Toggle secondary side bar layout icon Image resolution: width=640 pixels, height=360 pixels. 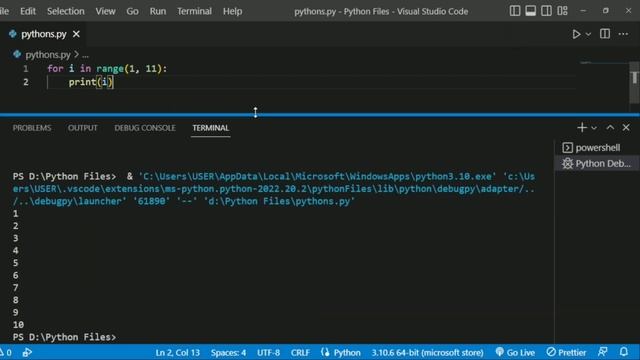[546, 11]
